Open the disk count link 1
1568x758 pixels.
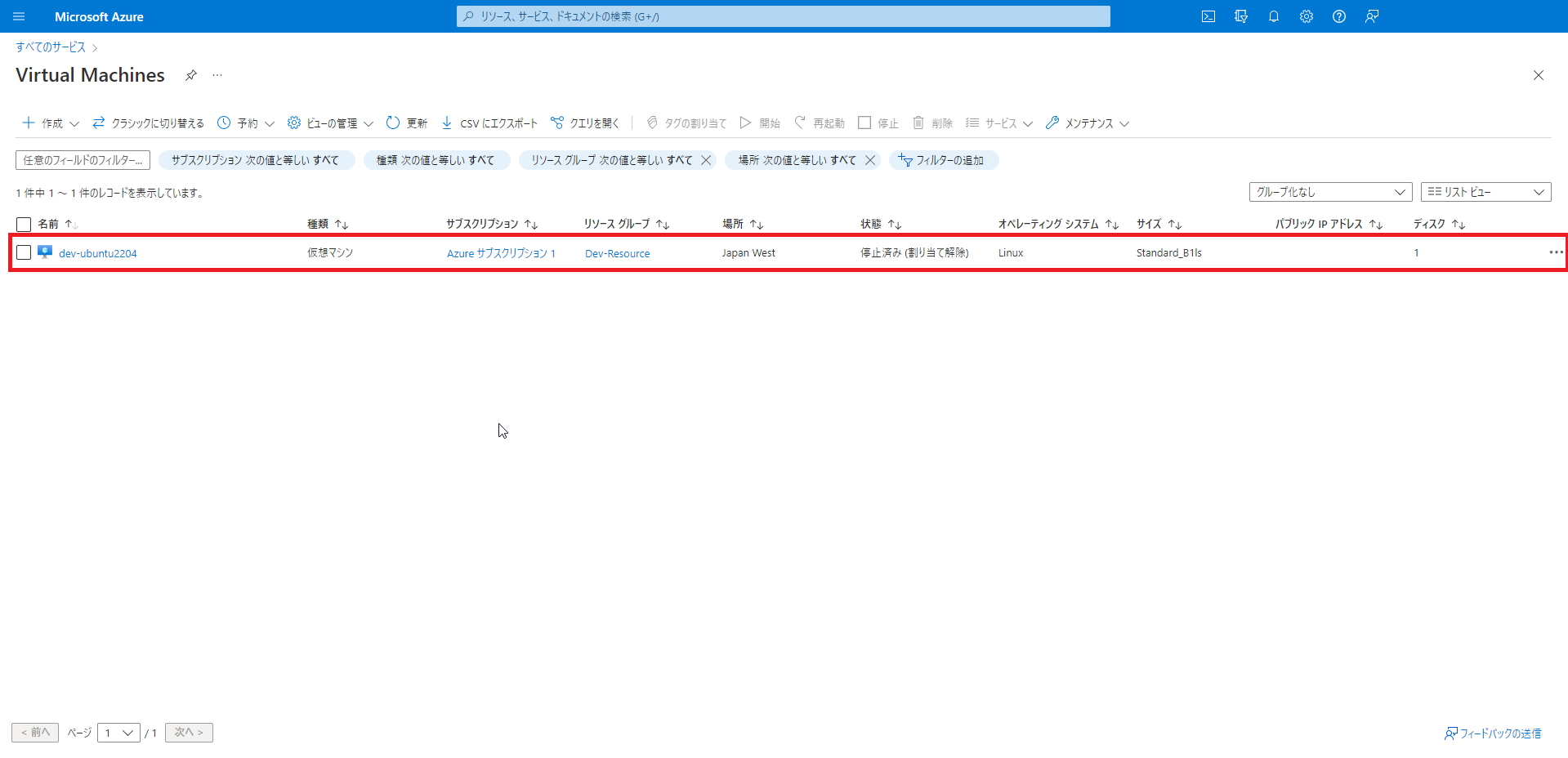point(1416,253)
